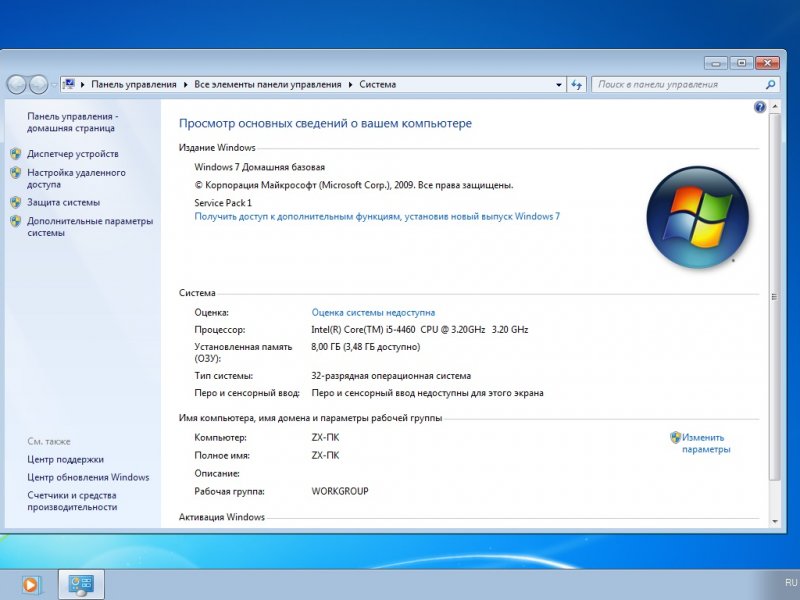The width and height of the screenshot is (800, 600).
Task: Open Центр обновления Windows link
Action: [88, 478]
